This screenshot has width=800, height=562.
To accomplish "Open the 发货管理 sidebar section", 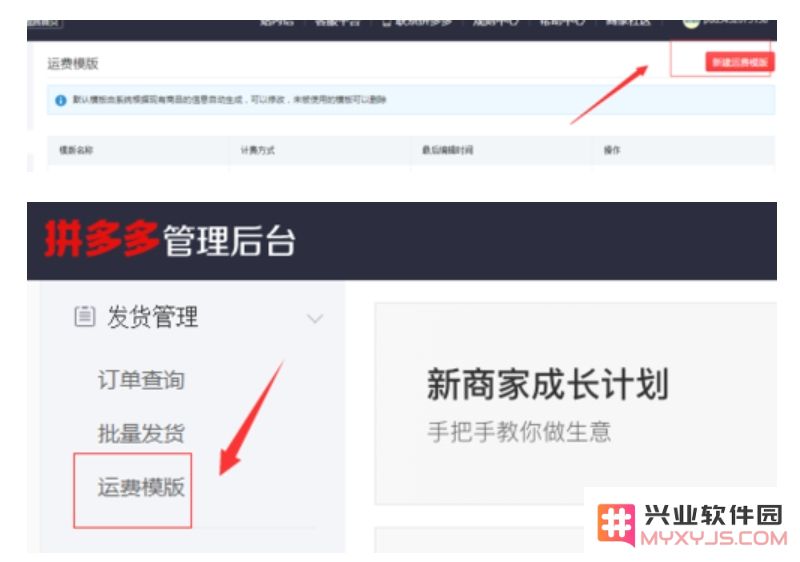I will (152, 316).
